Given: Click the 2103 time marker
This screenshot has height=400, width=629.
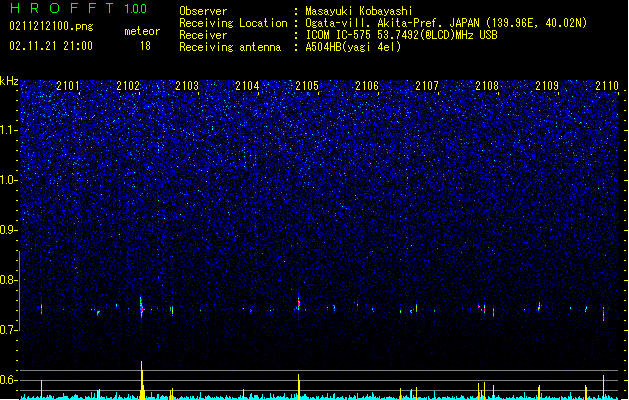Looking at the screenshot, I should pyautogui.click(x=187, y=86).
